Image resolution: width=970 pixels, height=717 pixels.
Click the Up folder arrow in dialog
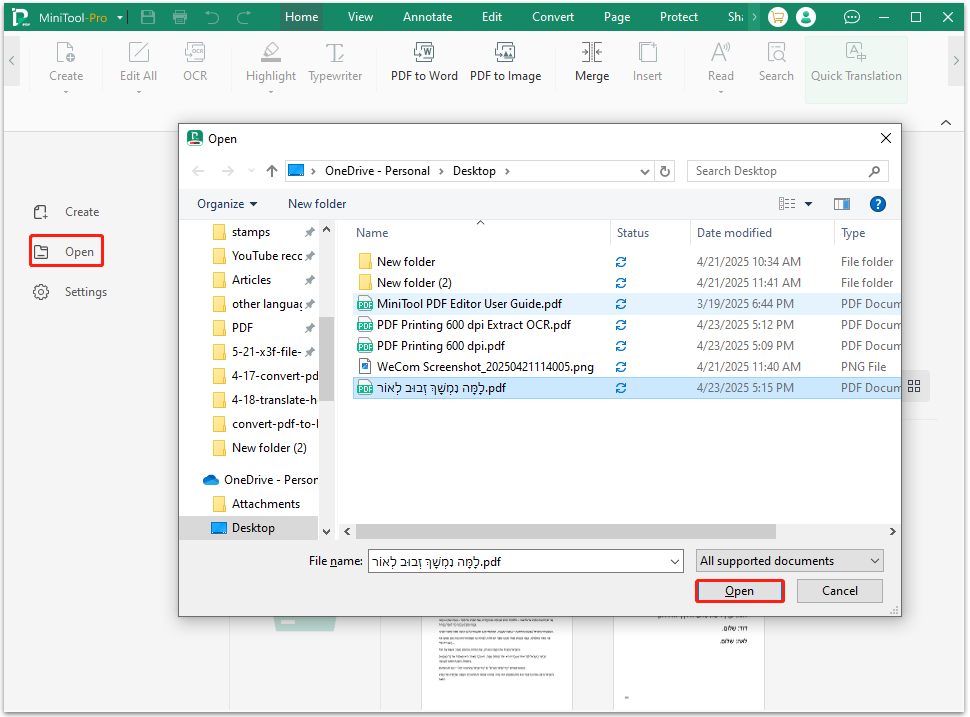tap(271, 171)
